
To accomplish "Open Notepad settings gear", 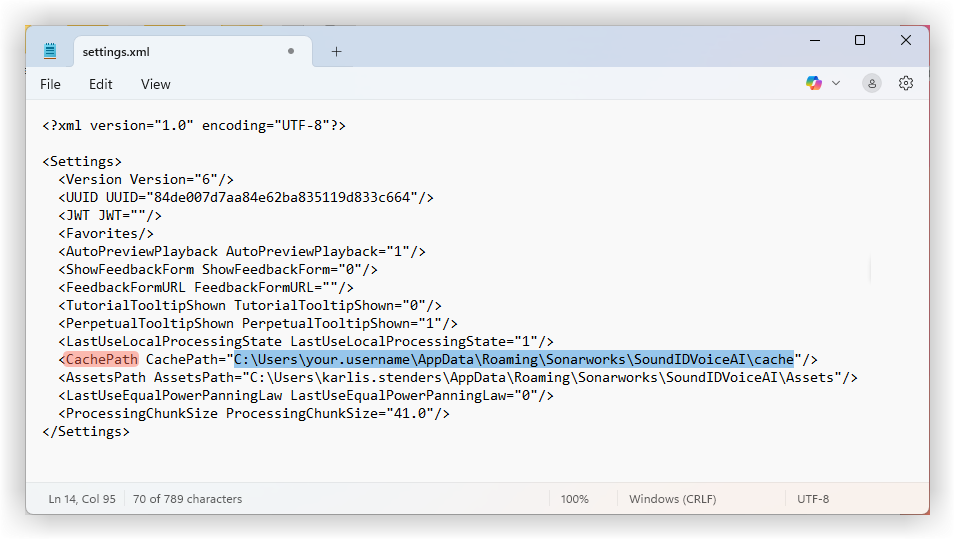I will pyautogui.click(x=906, y=83).
